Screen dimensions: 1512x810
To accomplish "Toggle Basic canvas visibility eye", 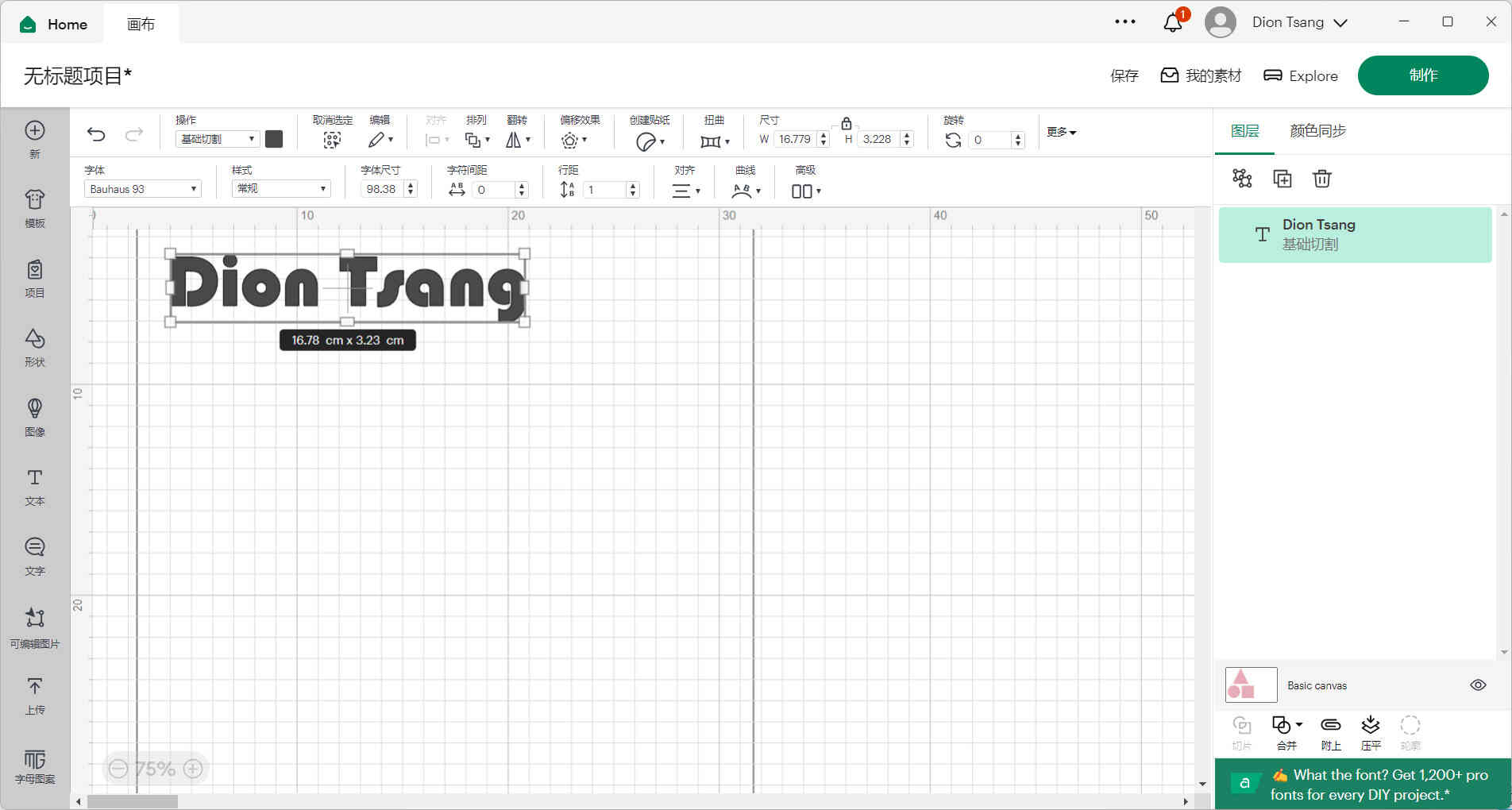I will click(x=1478, y=685).
